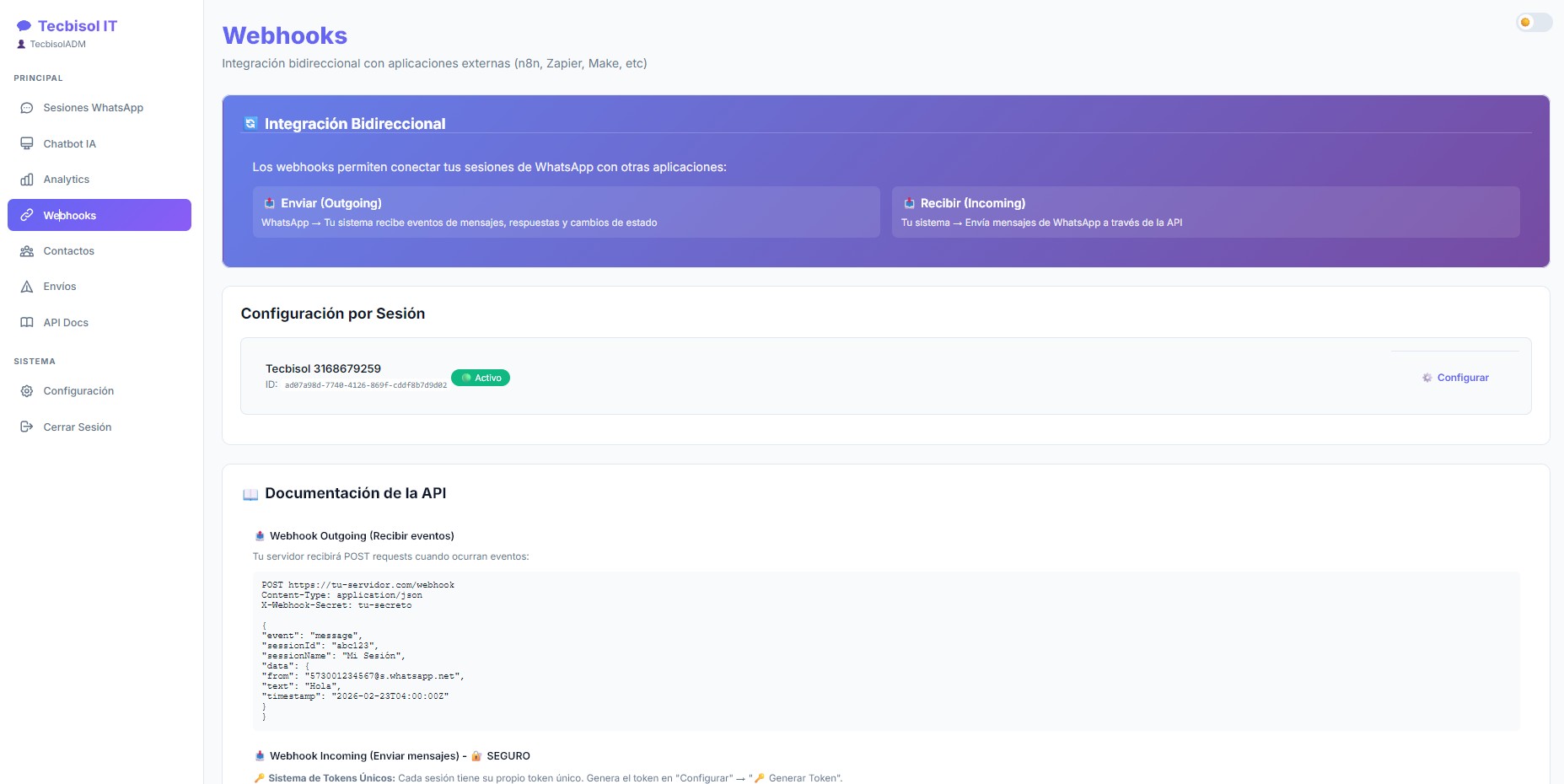Click the Sesiones WhatsApp chat icon
Screen dimensions: 1564x784
(x=27, y=108)
